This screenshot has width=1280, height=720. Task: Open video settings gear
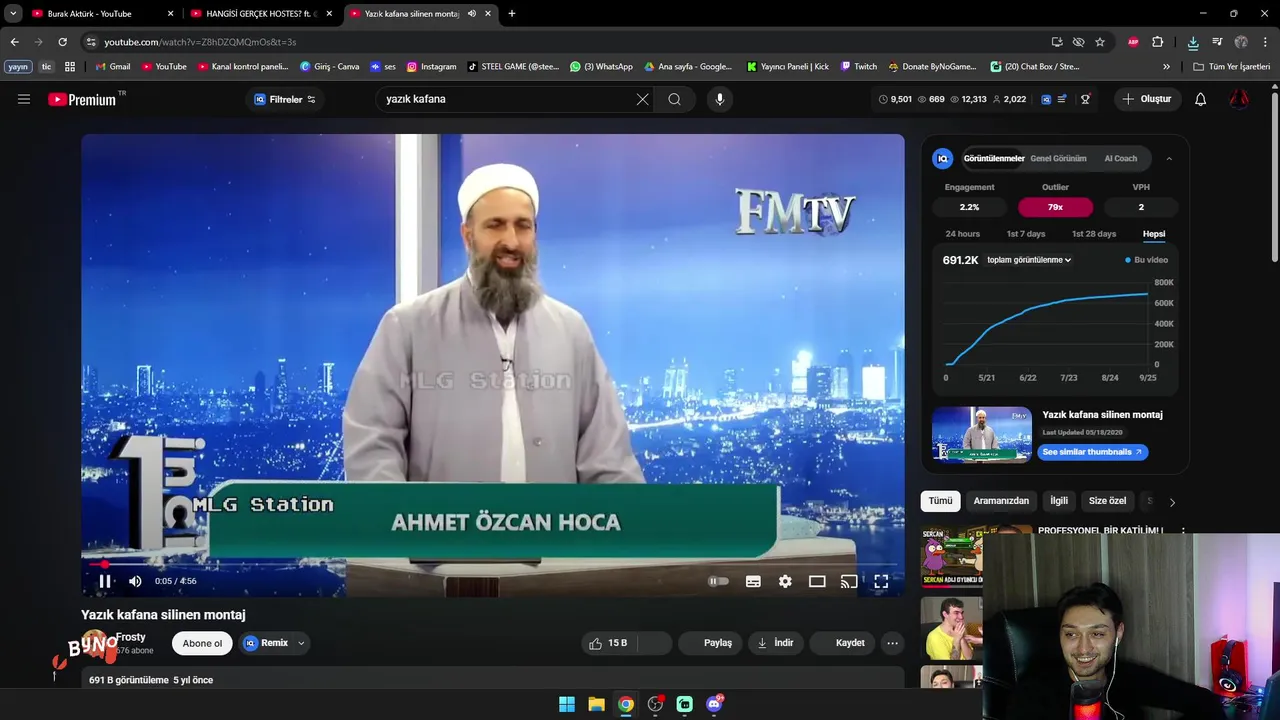point(785,581)
